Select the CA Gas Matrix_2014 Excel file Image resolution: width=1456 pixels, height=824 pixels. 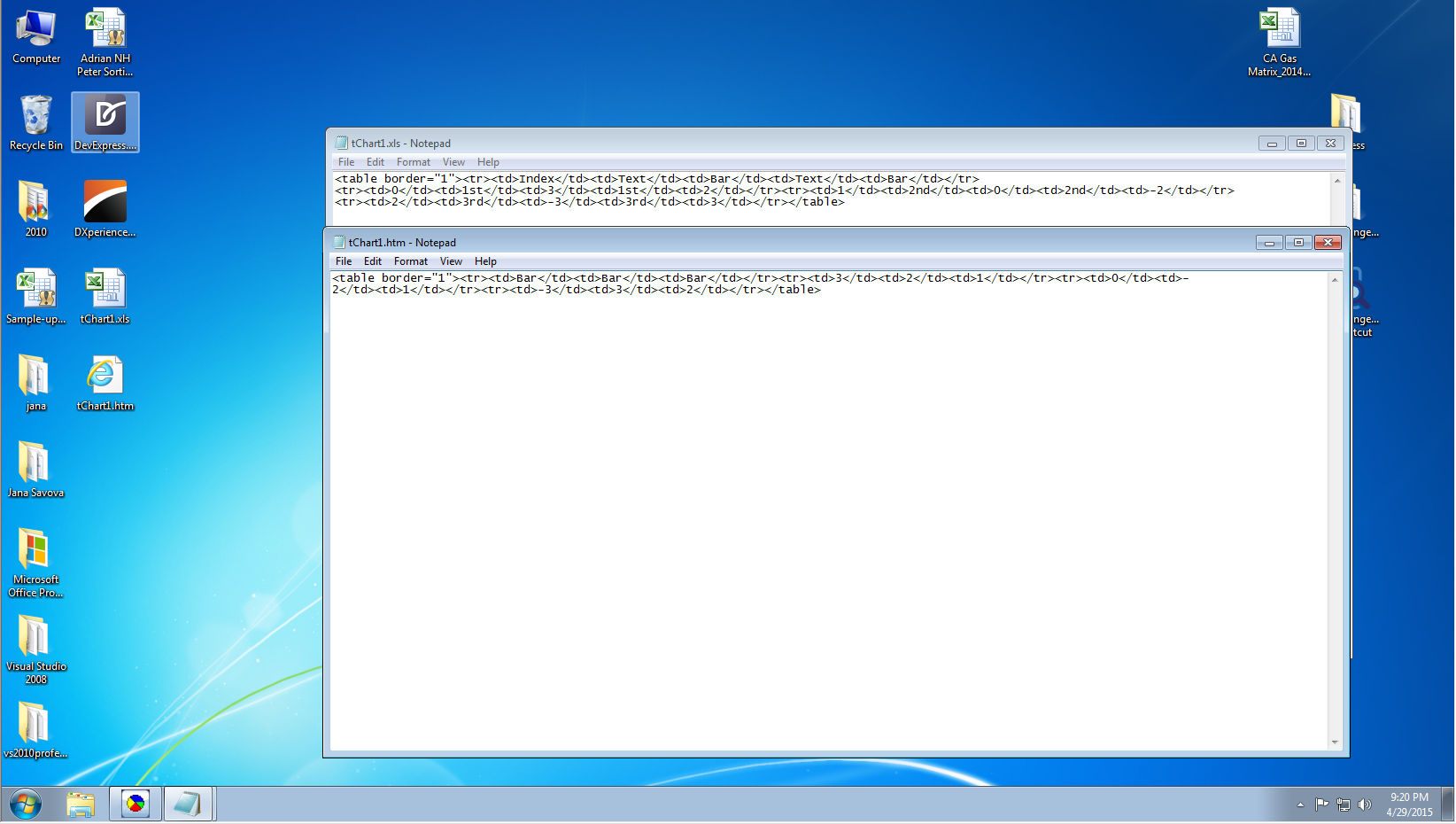(x=1279, y=42)
